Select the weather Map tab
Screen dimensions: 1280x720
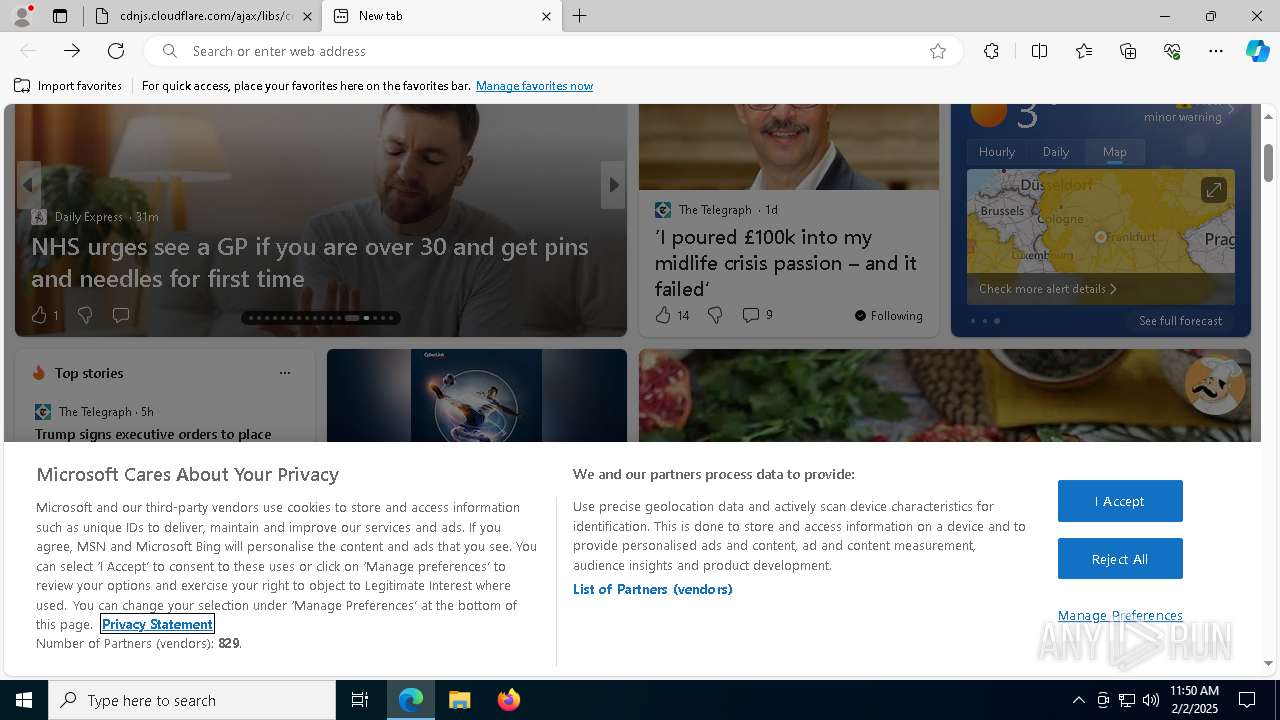click(x=1115, y=152)
